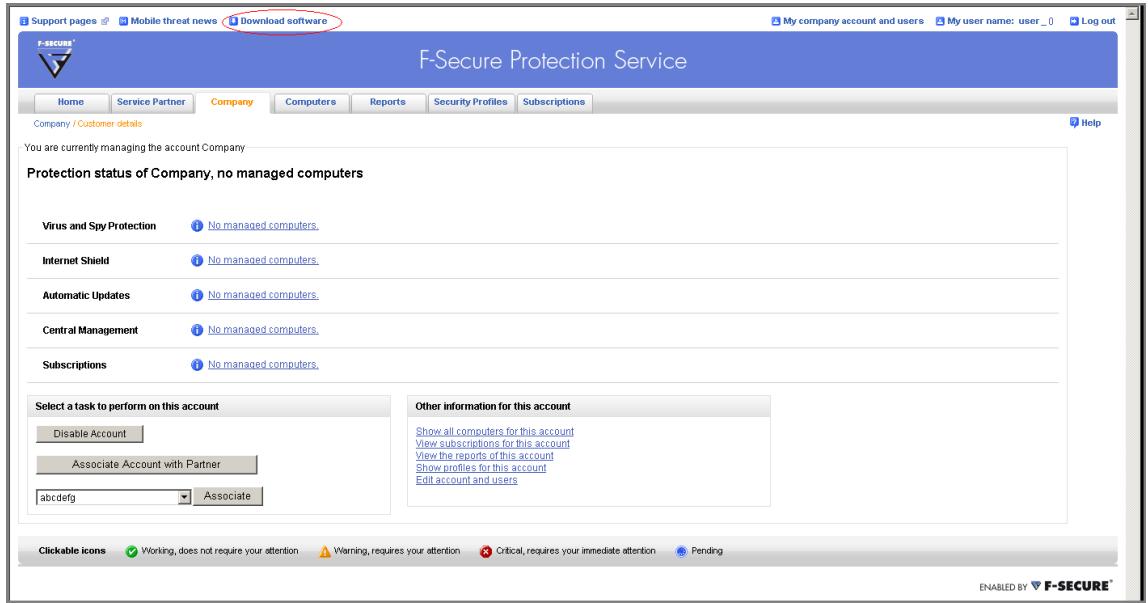Open Show all computers for this account
The width and height of the screenshot is (1148, 603).
pos(495,432)
